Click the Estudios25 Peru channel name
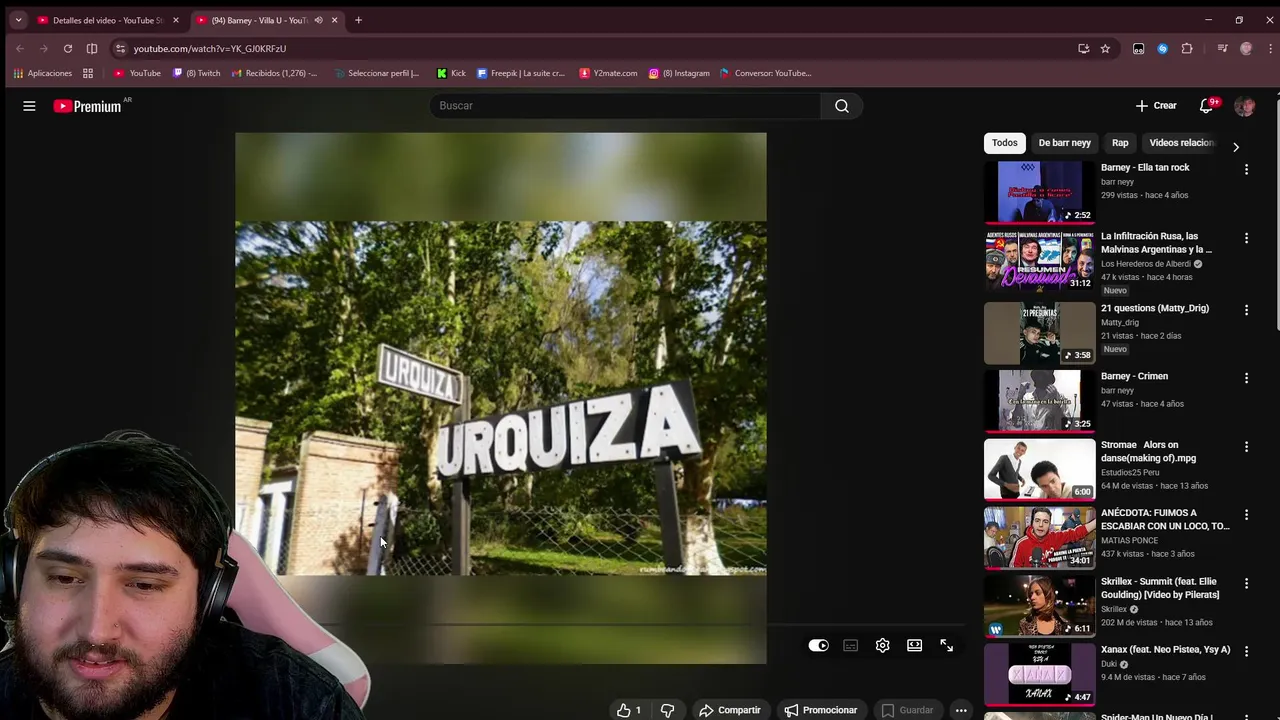Screen dimensions: 1280x720 pyautogui.click(x=1130, y=472)
